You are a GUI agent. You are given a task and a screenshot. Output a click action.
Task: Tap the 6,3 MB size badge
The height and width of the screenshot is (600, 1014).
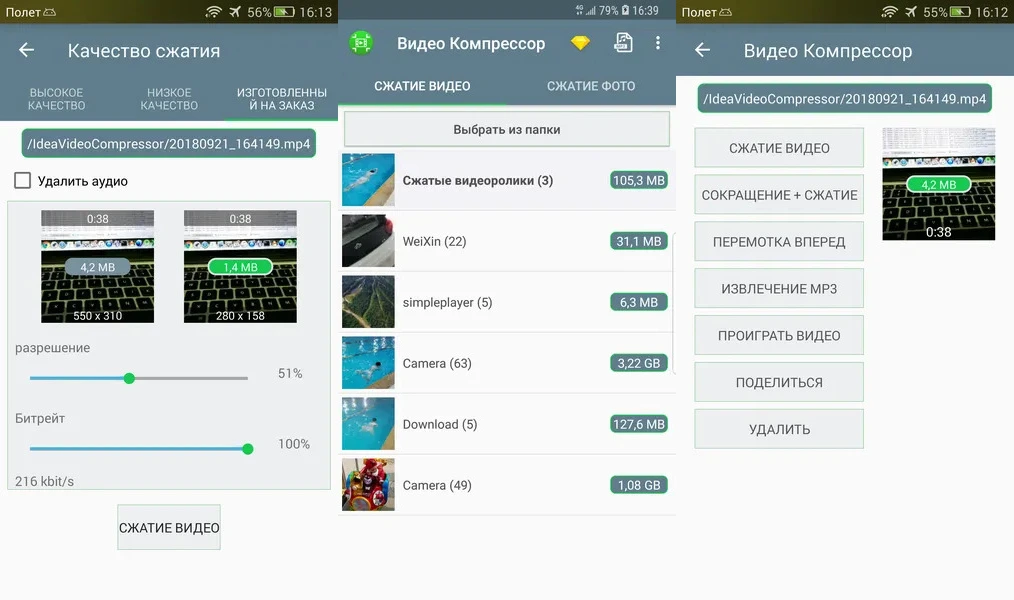tap(639, 302)
